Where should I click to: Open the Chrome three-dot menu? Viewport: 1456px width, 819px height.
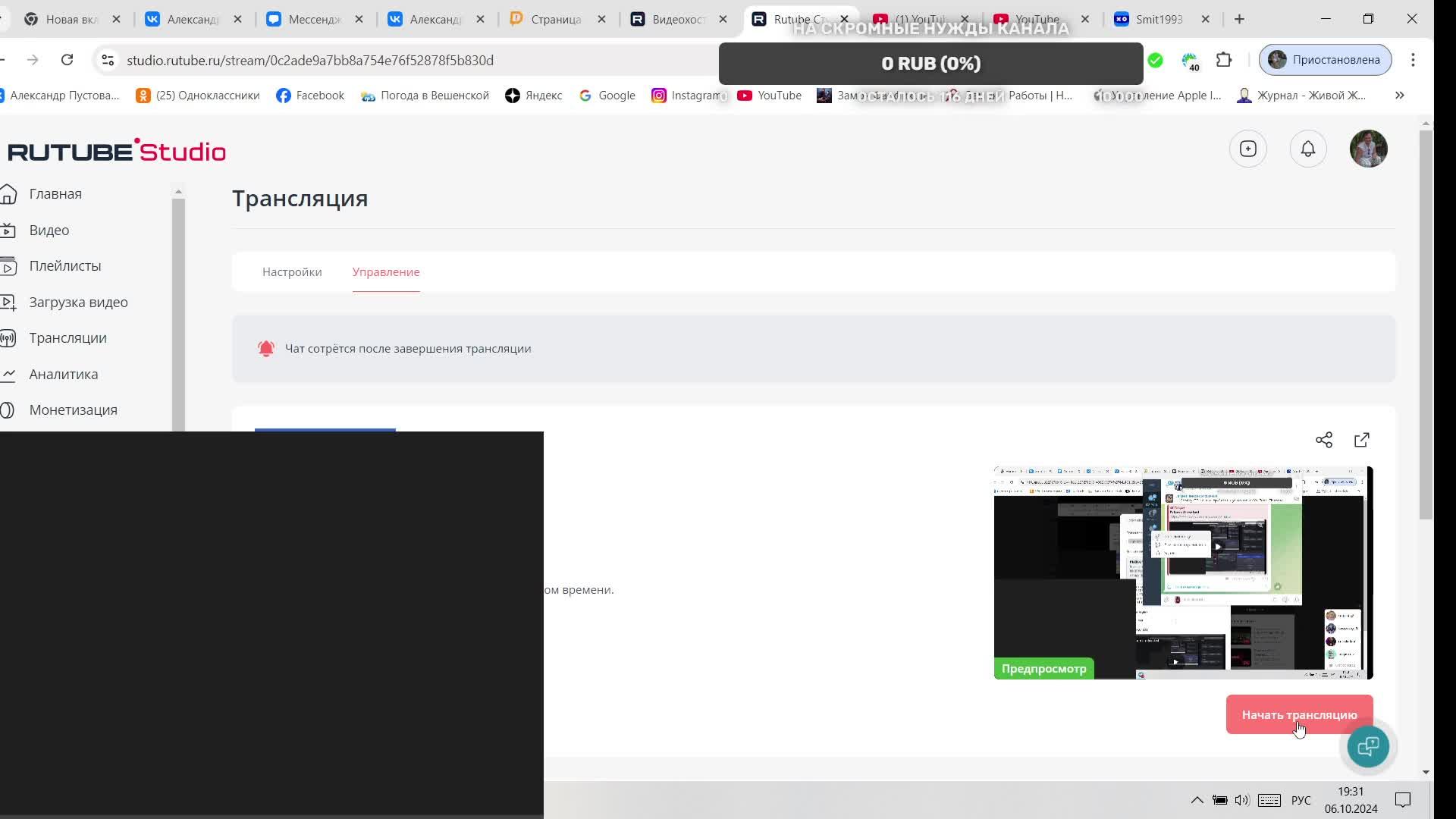point(1413,60)
